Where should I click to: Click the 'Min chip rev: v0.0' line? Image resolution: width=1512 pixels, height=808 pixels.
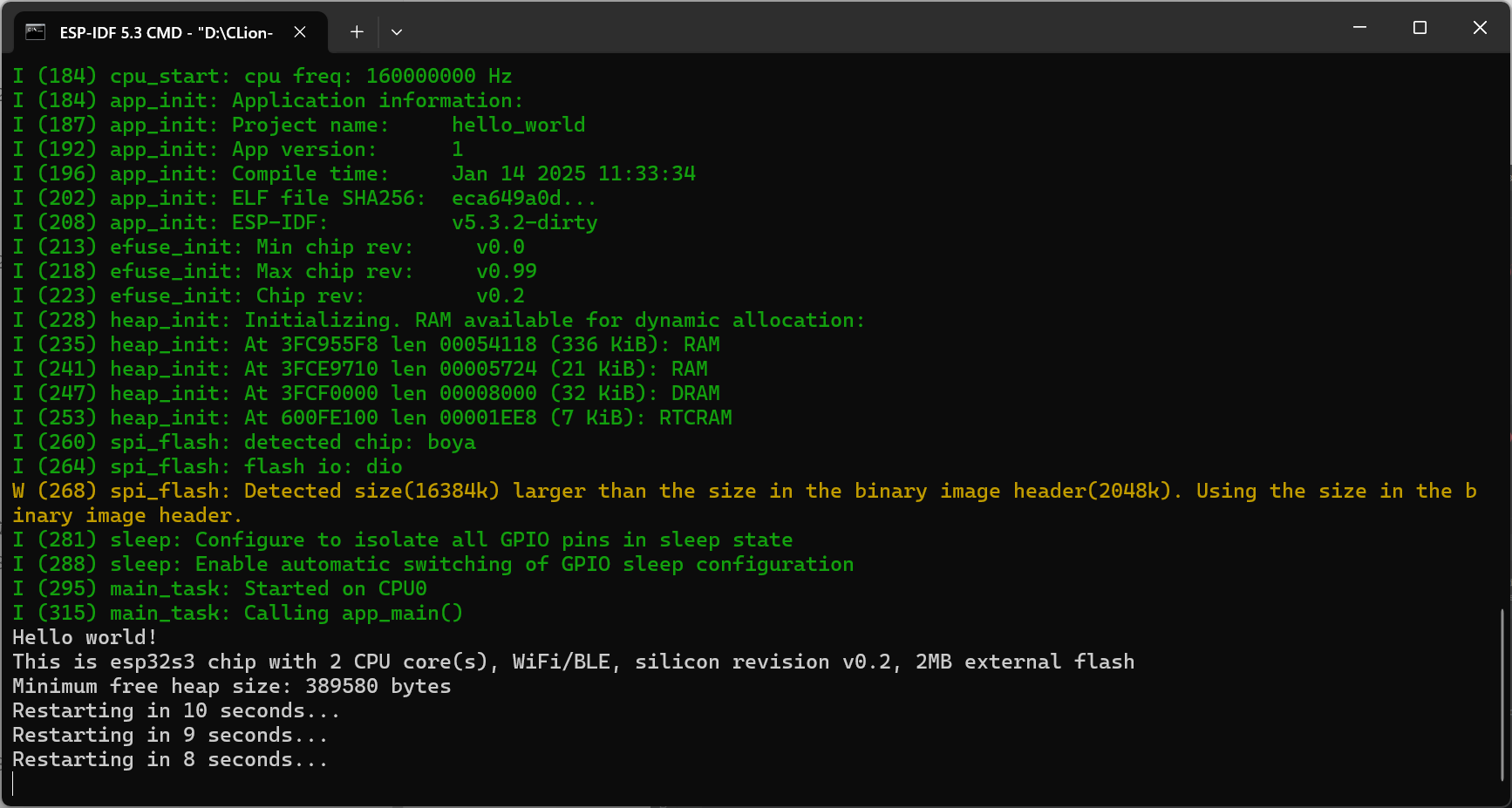click(269, 248)
